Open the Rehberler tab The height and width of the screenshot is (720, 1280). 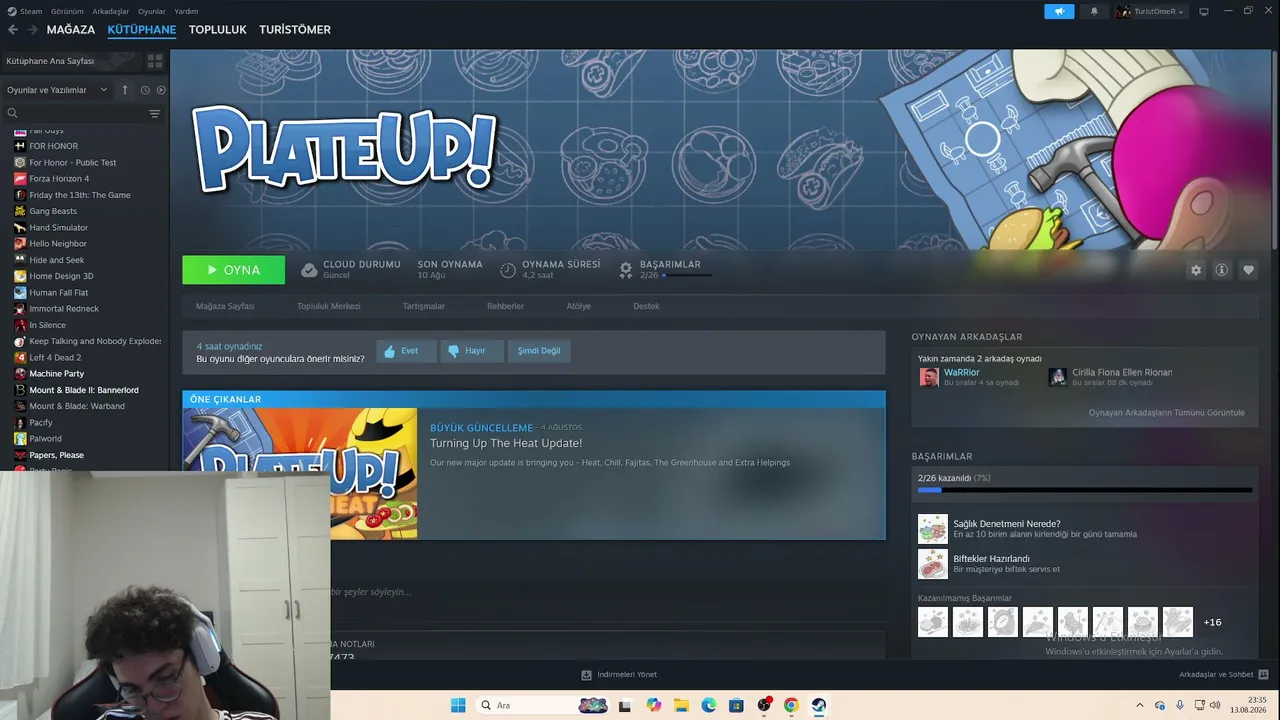(505, 306)
